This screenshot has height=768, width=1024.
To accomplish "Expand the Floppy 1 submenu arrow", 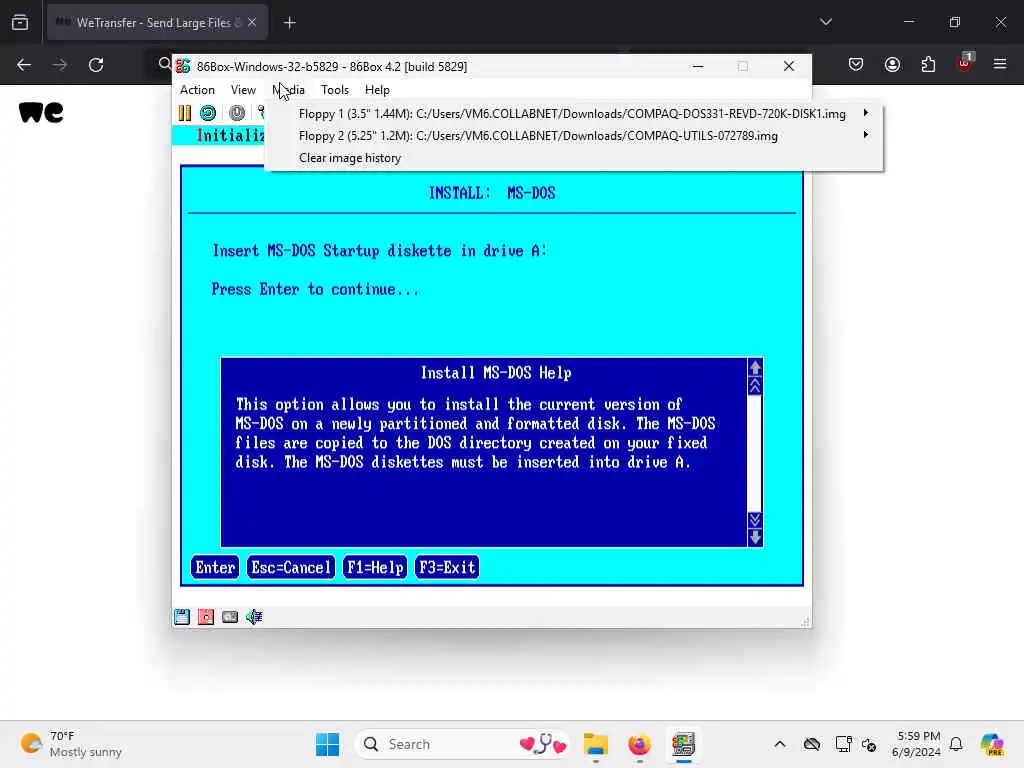I will pos(866,113).
